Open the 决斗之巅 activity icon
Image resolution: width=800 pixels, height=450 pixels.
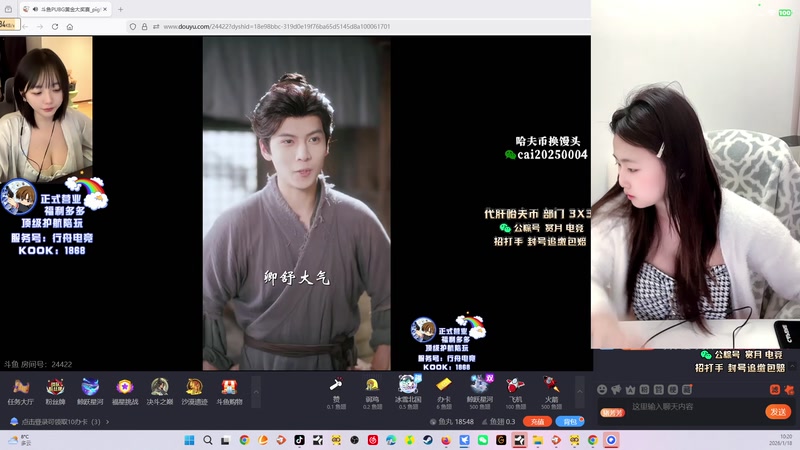[x=160, y=392]
